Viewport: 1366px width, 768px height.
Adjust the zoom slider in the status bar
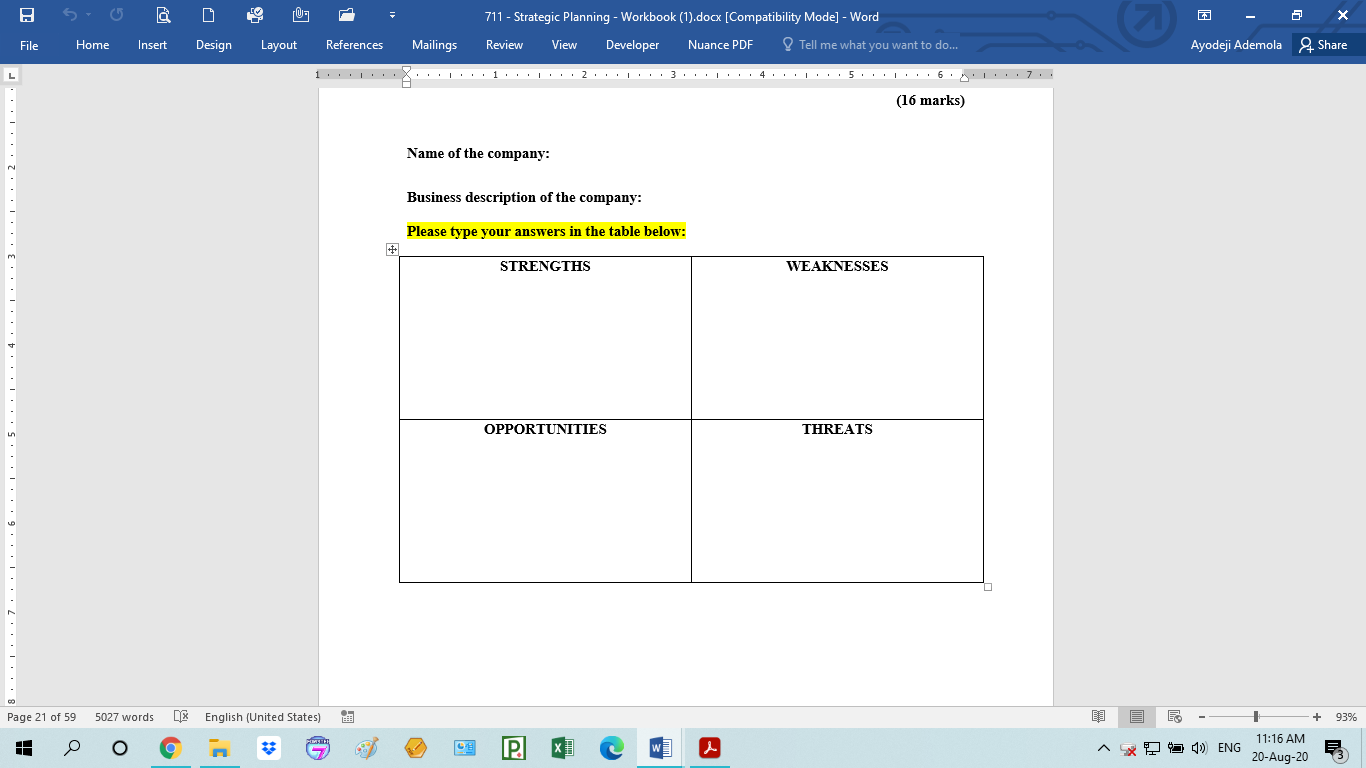[x=1256, y=716]
